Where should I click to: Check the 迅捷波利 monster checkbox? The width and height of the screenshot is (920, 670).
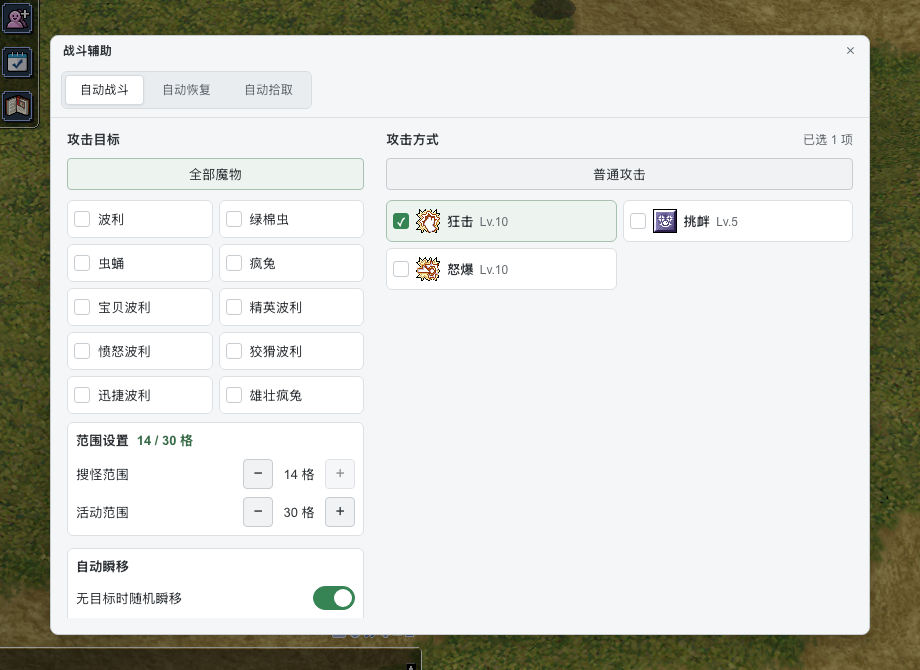[82, 395]
